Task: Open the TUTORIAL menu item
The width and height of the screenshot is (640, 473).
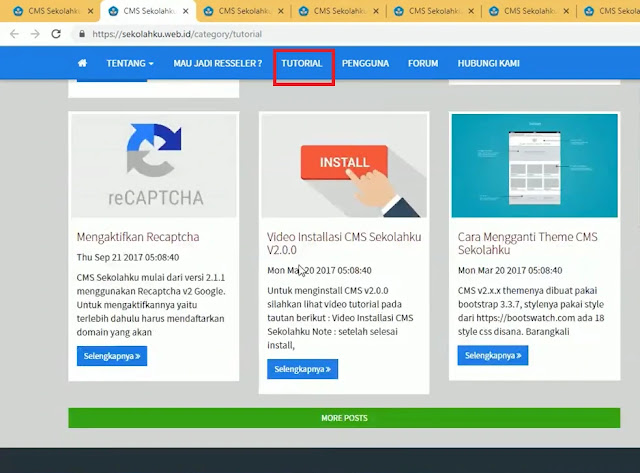Action: (302, 63)
